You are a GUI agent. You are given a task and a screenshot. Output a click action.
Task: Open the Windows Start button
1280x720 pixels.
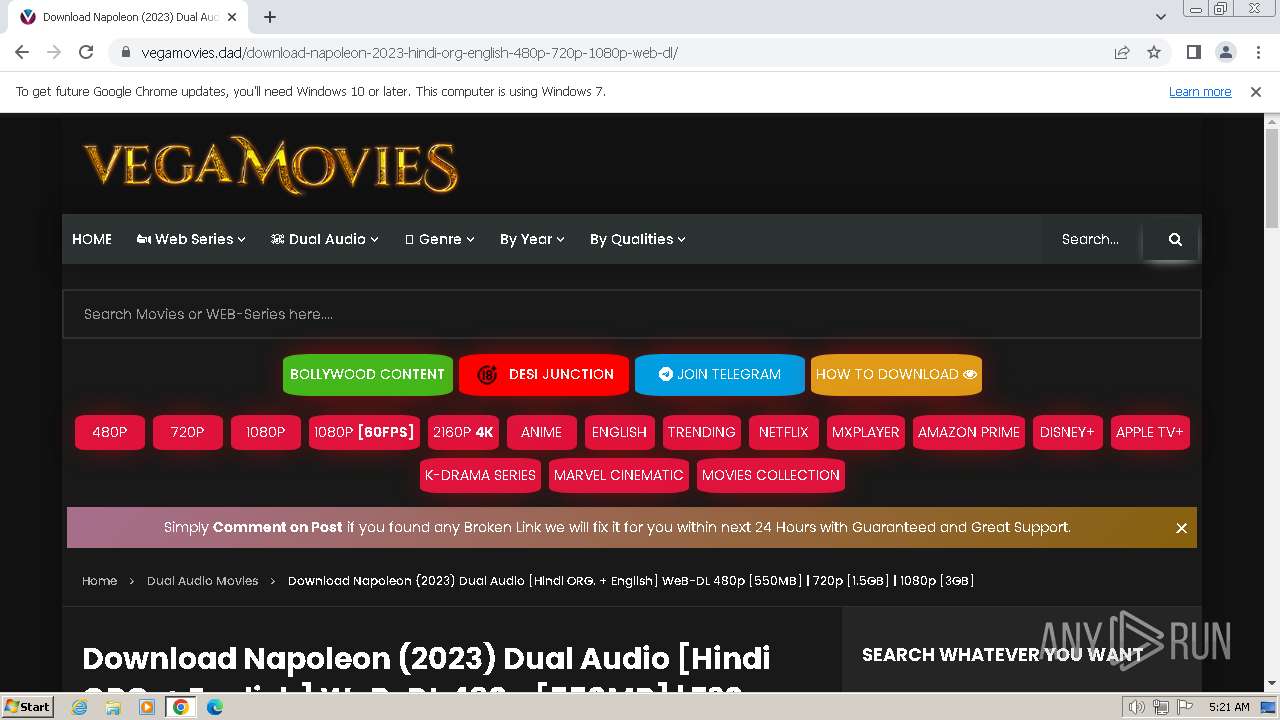(28, 706)
